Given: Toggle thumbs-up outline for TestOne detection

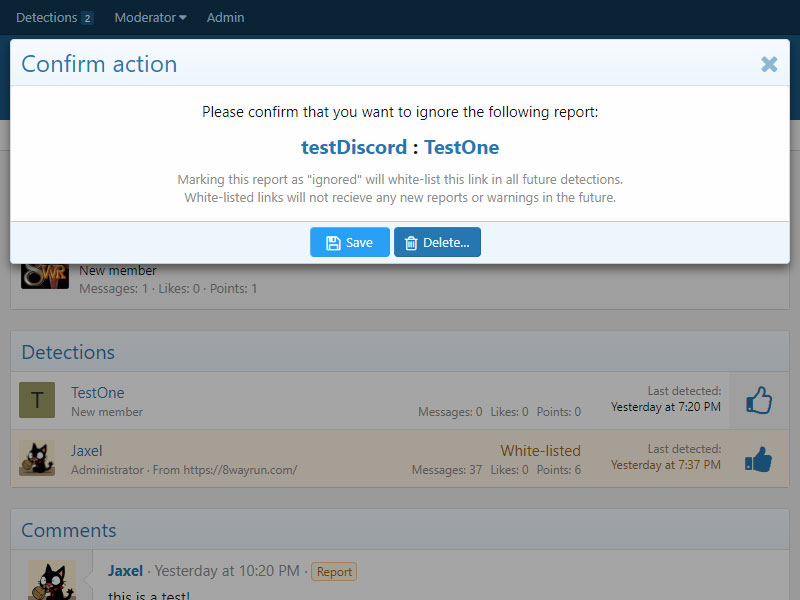Looking at the screenshot, I should [x=759, y=401].
